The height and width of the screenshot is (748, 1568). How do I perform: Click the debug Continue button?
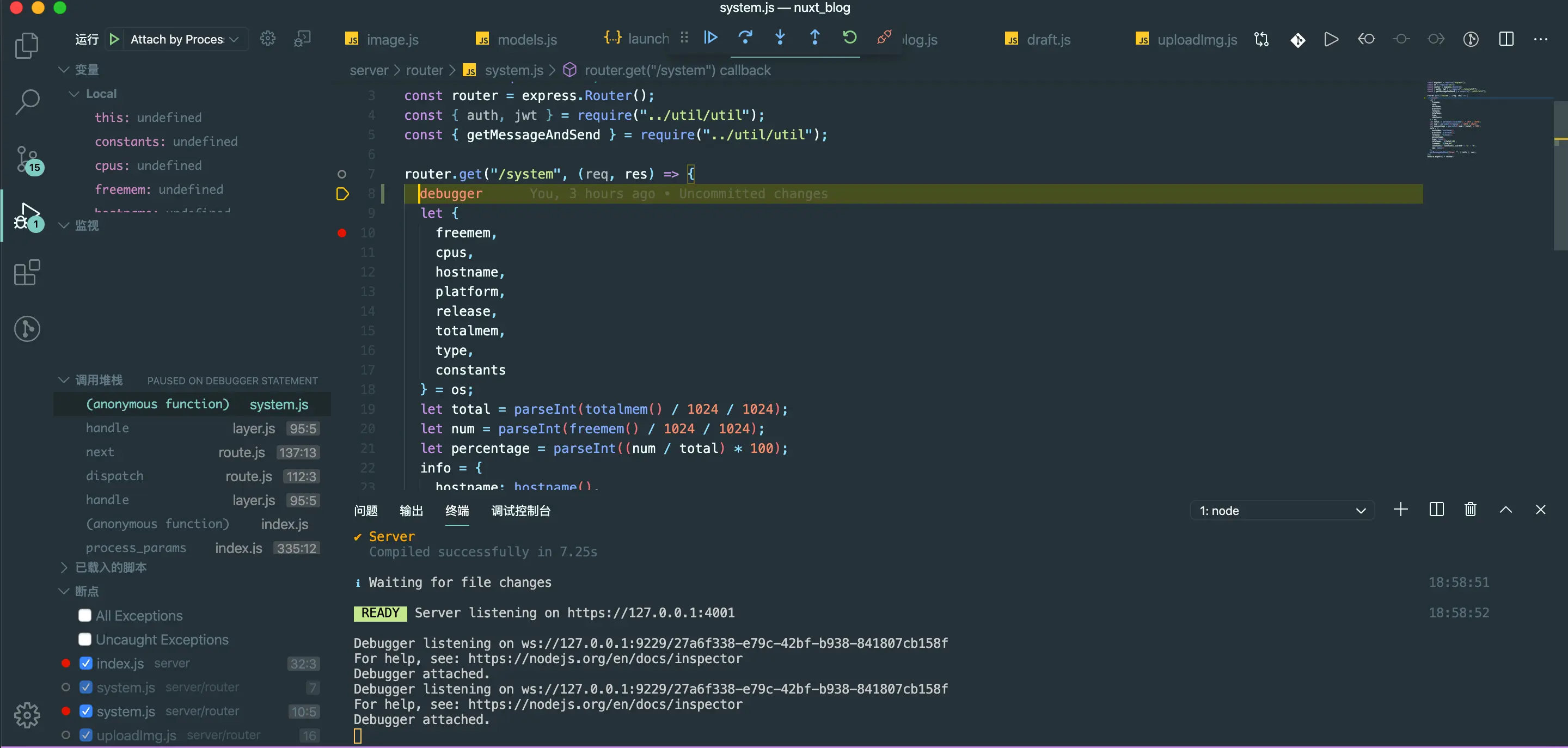(x=710, y=38)
